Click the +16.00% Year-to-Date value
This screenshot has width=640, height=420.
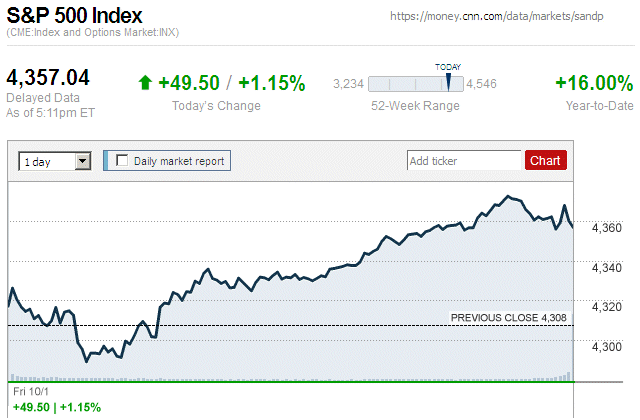pos(594,83)
